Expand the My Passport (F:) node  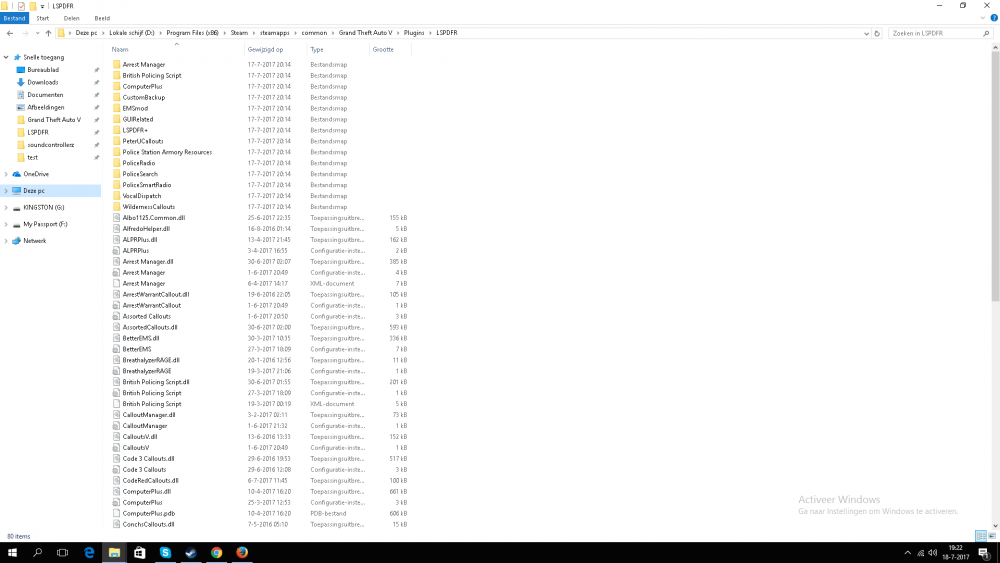click(x=6, y=224)
